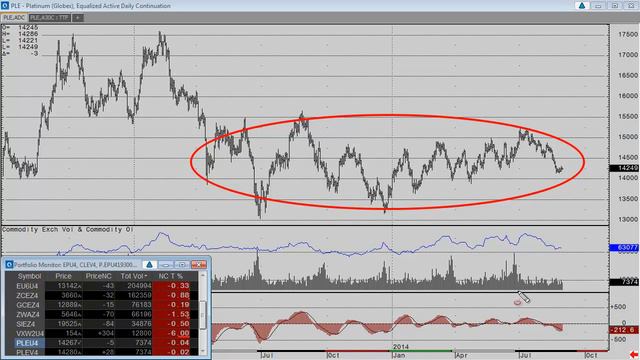Select the ZCEZ4 symbol row
This screenshot has height=360, width=640.
click(x=27, y=296)
